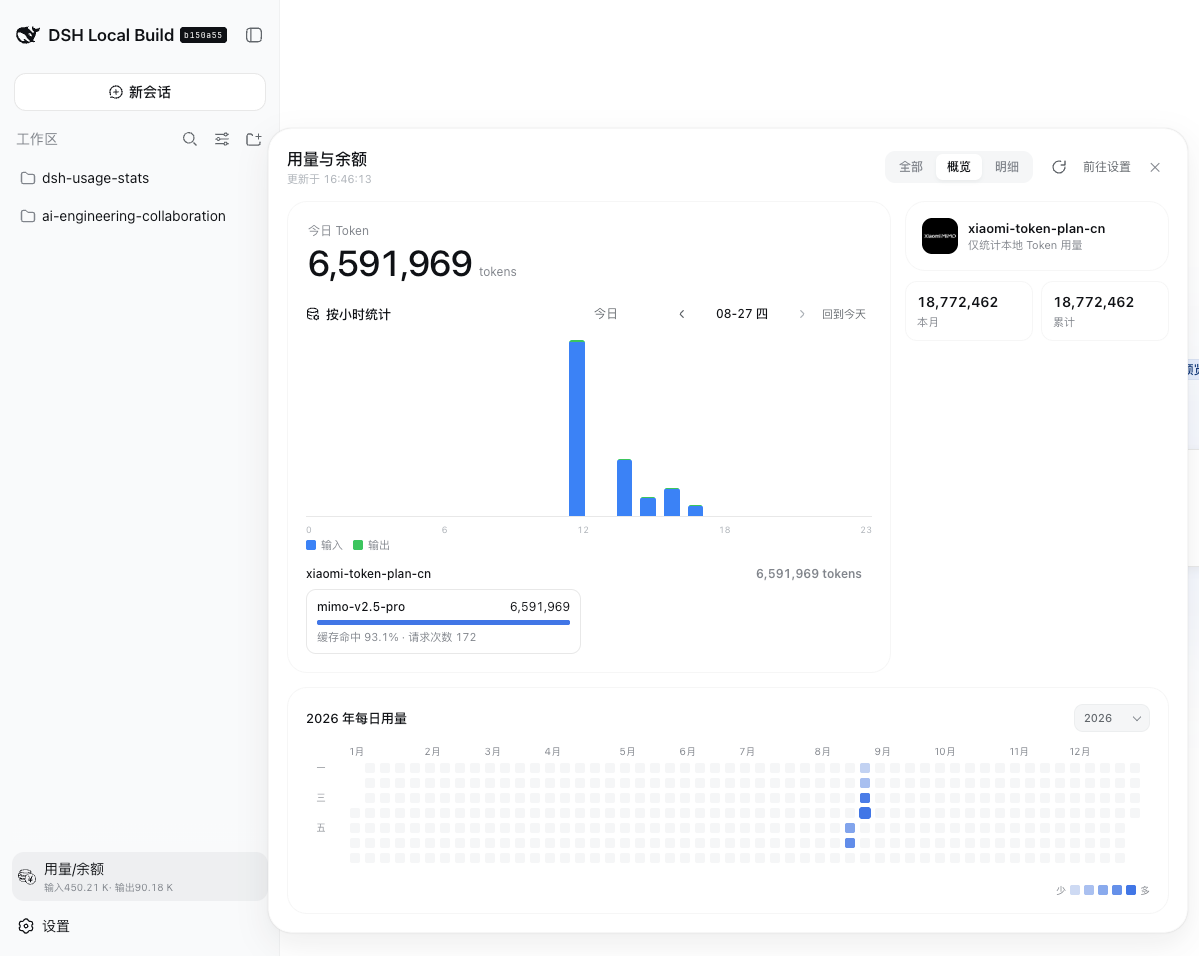Go to previous day with left chevron
The image size is (1199, 956).
click(682, 314)
